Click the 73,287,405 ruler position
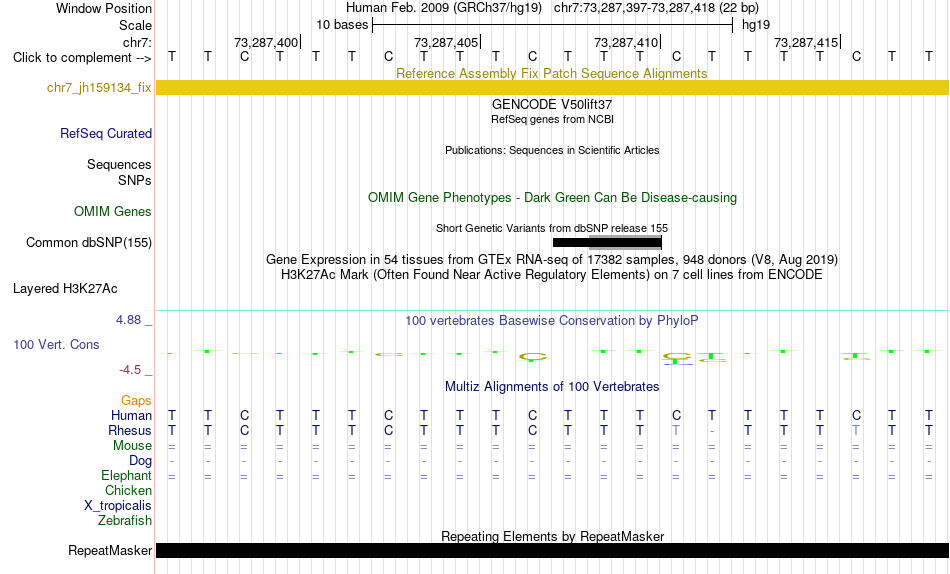The width and height of the screenshot is (950, 574). tap(446, 42)
